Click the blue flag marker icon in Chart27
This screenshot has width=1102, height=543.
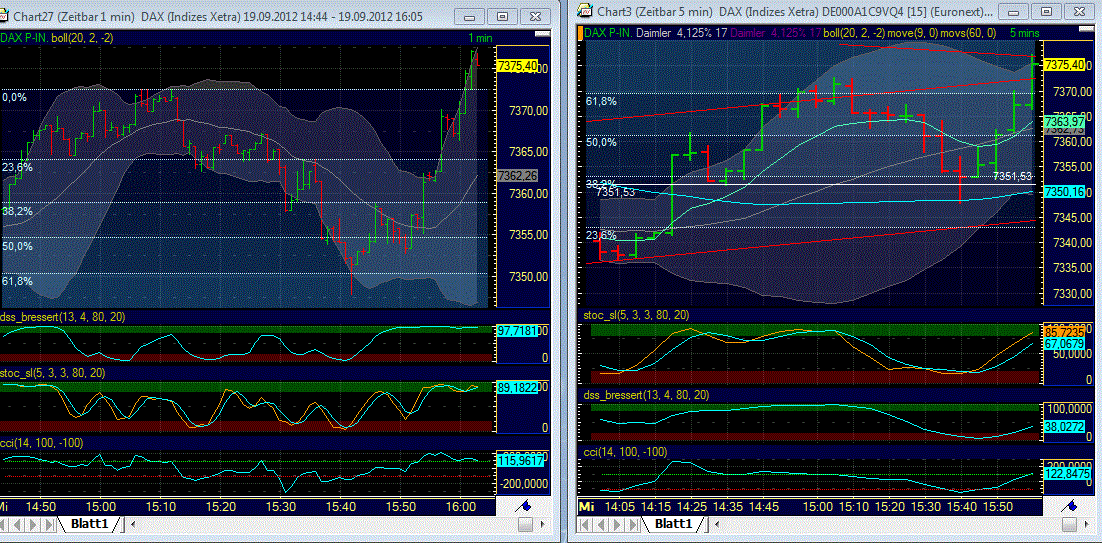click(524, 506)
